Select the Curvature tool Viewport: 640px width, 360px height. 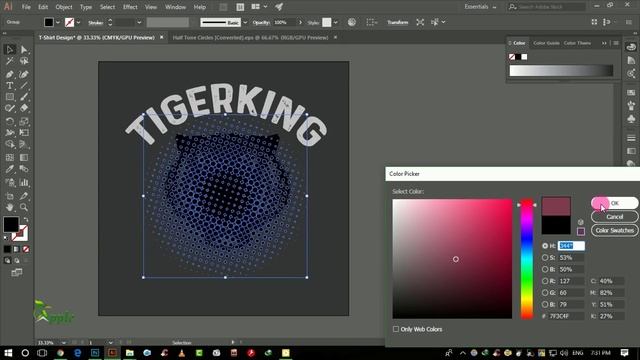coord(24,74)
